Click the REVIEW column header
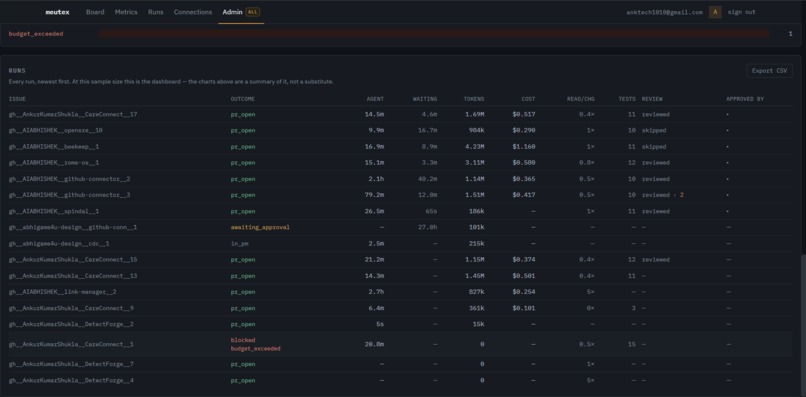Viewport: 806px width, 397px height. tap(652, 99)
